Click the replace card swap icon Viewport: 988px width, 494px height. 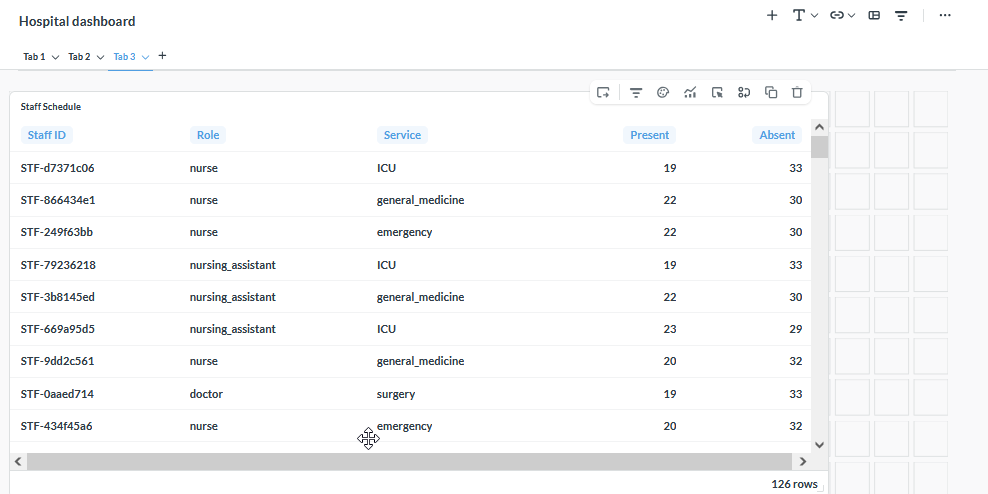(744, 93)
